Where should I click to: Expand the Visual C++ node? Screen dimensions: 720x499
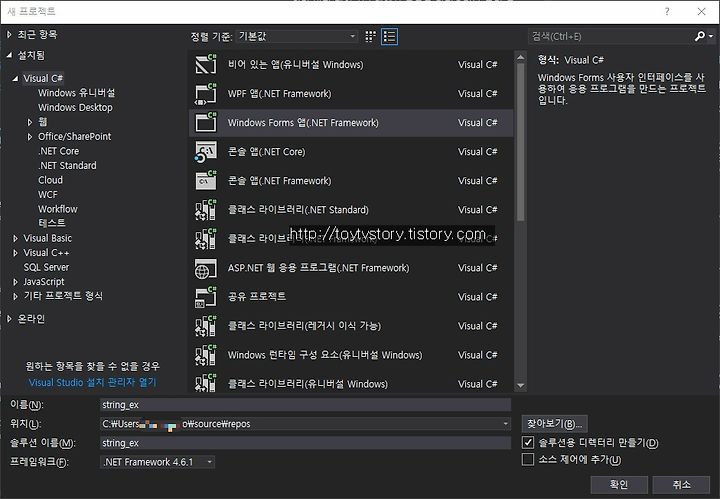(15, 253)
